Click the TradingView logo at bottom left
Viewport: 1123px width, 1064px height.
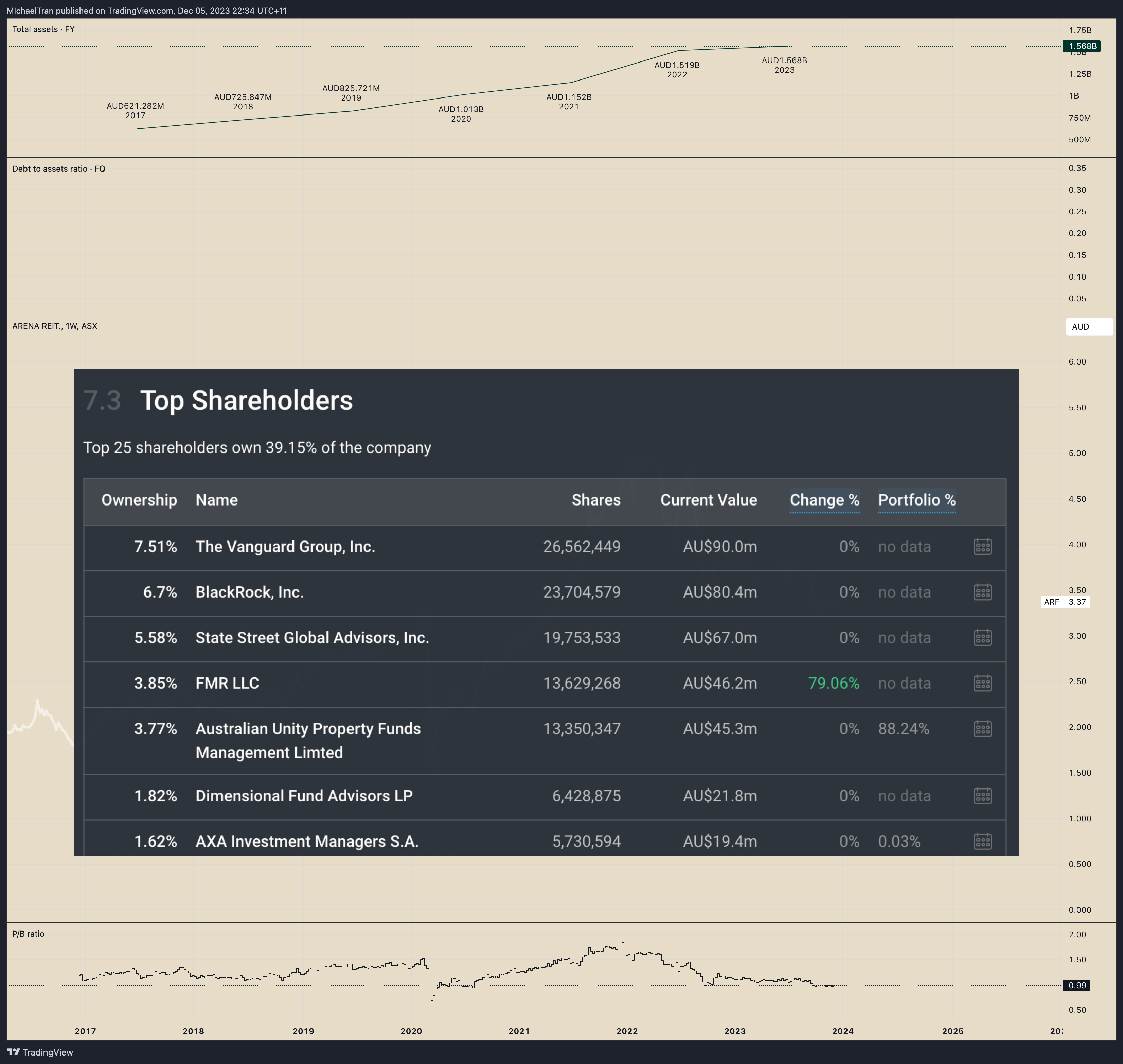(x=40, y=1052)
